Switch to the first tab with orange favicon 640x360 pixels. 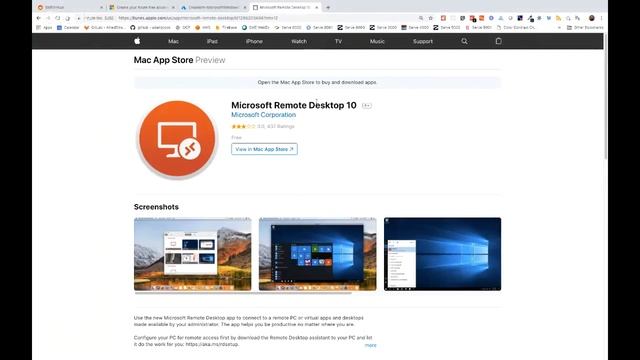tap(70, 7)
